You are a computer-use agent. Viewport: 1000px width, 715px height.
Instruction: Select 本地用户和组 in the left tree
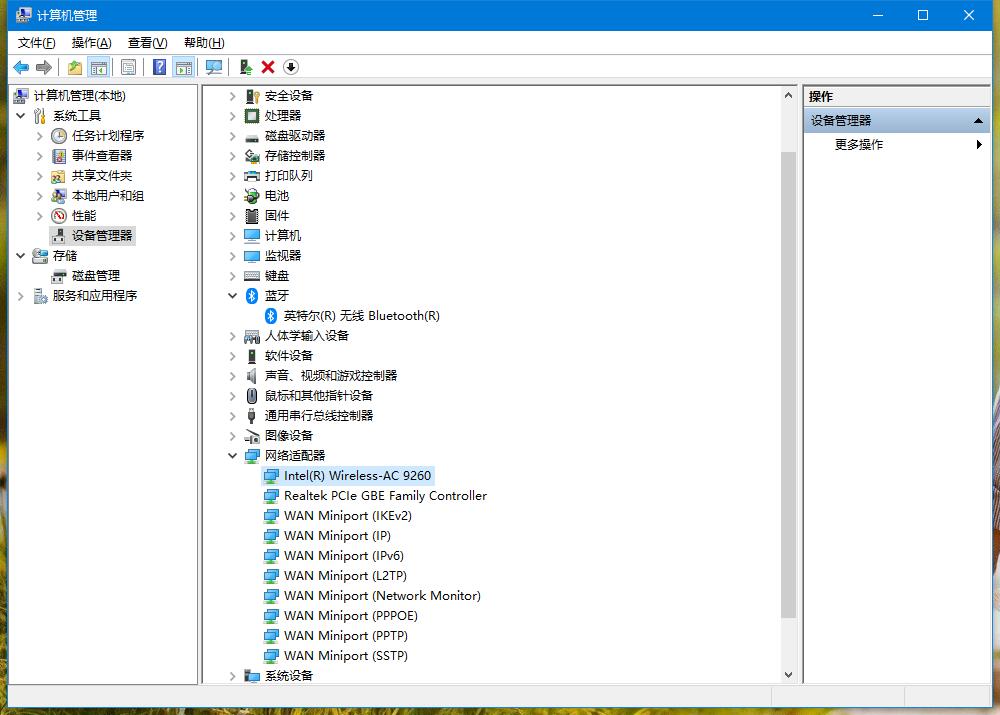(x=108, y=196)
